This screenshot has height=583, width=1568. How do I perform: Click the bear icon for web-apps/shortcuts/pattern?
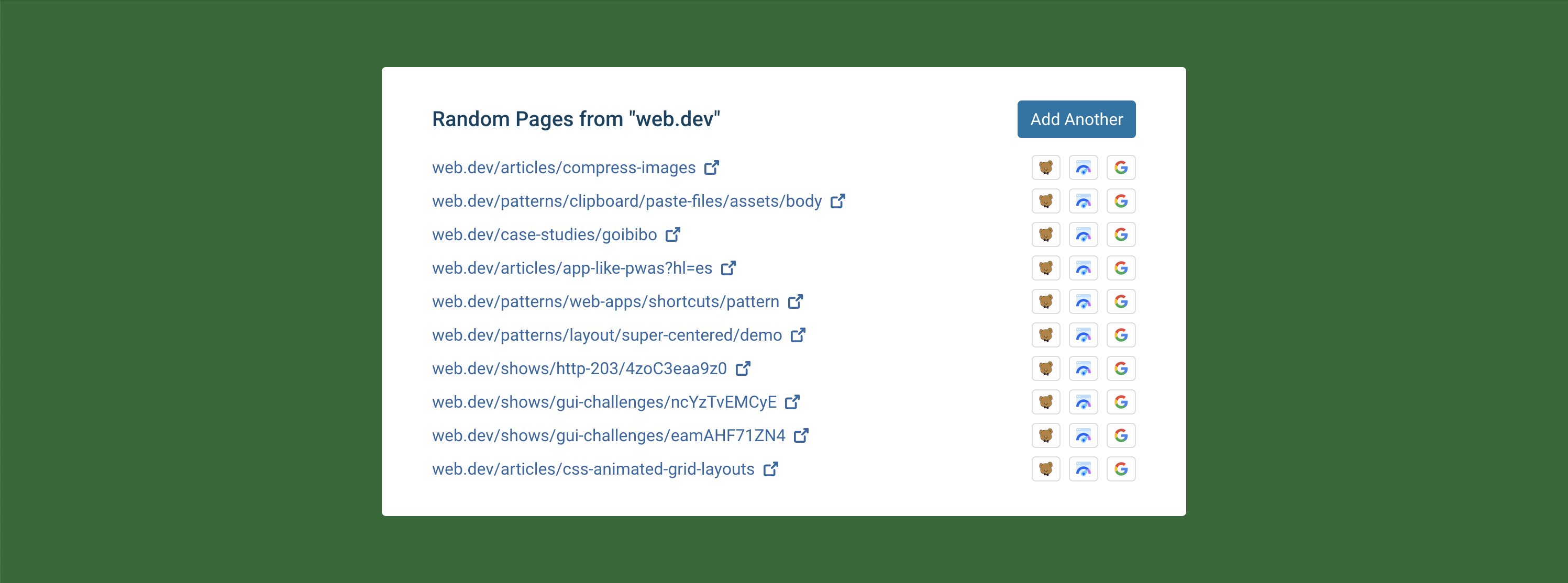click(x=1046, y=301)
